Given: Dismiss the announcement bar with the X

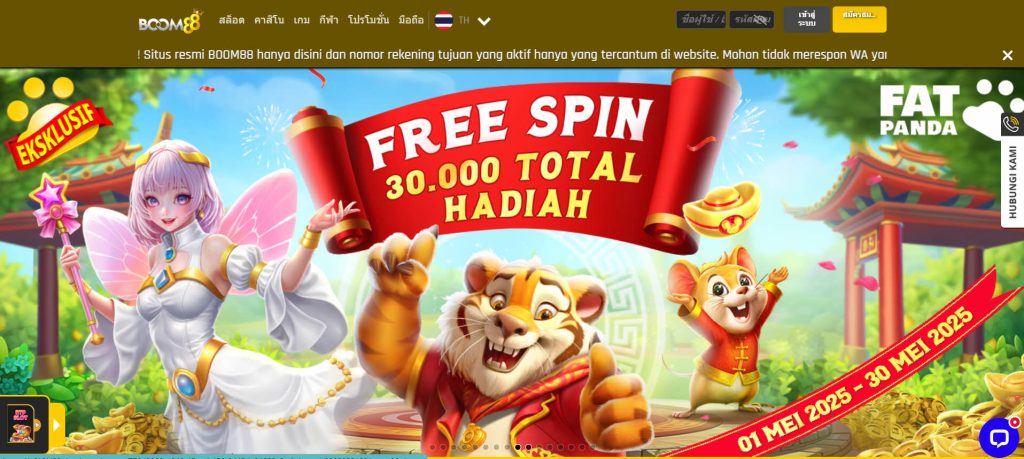Looking at the screenshot, I should [1007, 55].
